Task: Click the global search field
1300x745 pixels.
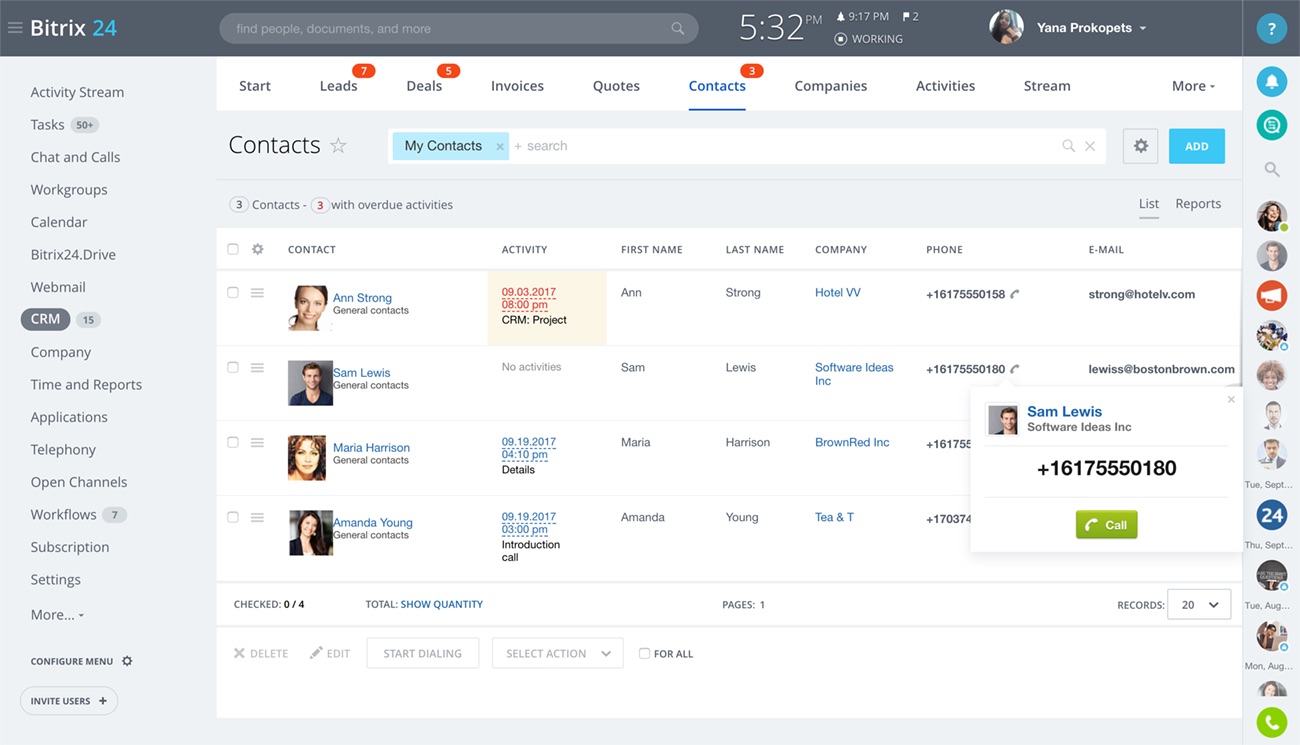Action: [450, 29]
